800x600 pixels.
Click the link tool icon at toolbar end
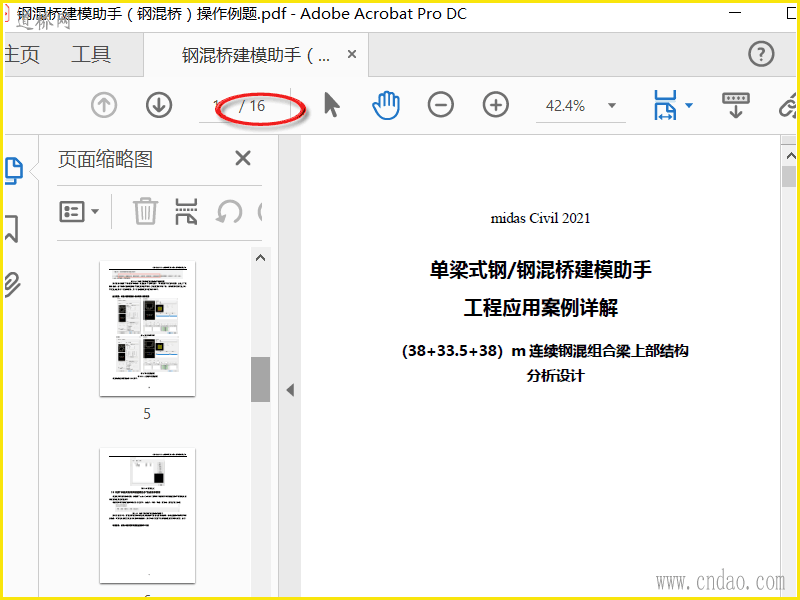pos(788,105)
